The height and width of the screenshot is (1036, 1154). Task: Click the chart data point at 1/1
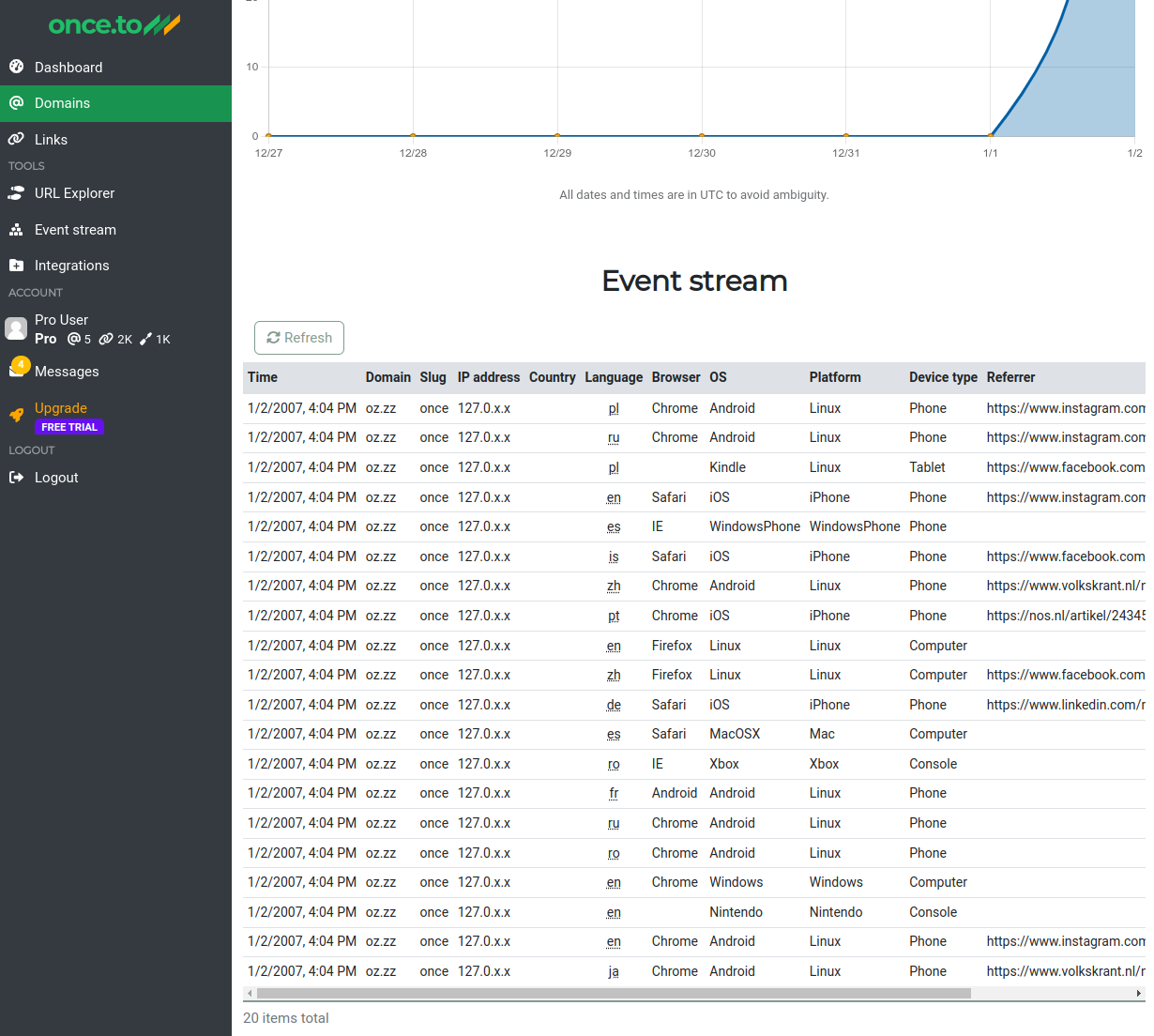coord(991,136)
